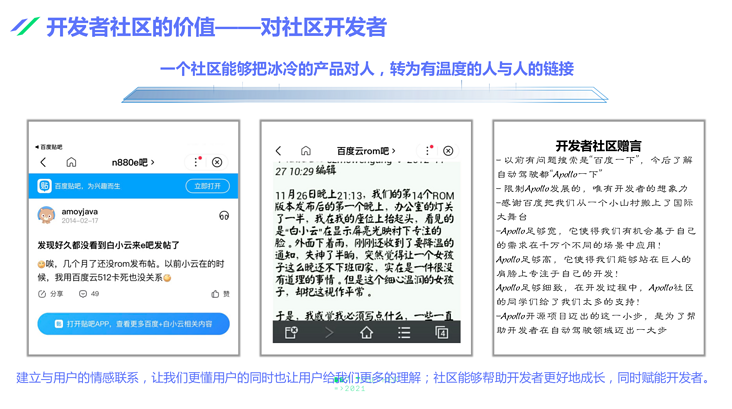Click the 立即打开 button in blue banner
732x409 pixels.
(208, 186)
